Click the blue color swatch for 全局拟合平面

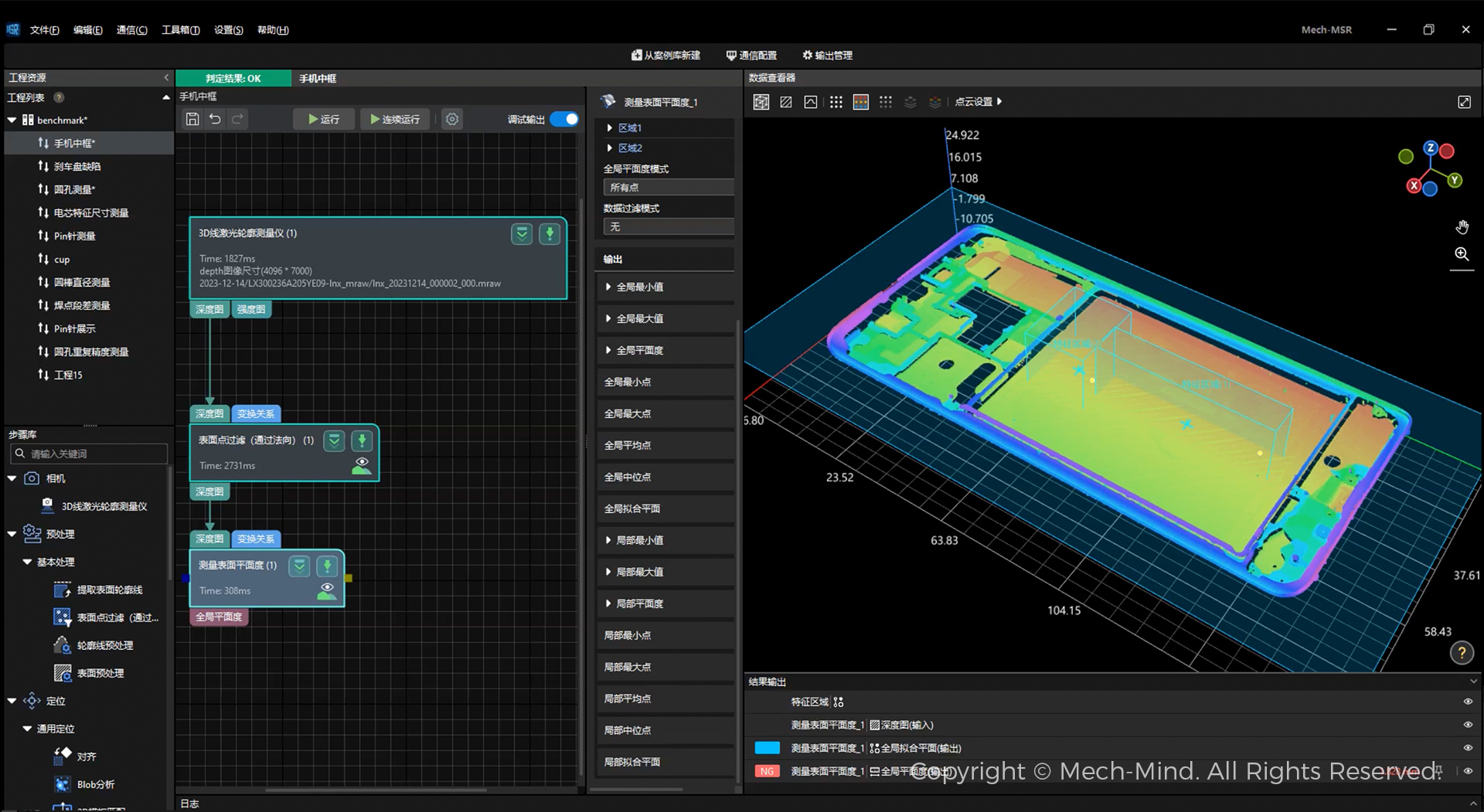[767, 748]
